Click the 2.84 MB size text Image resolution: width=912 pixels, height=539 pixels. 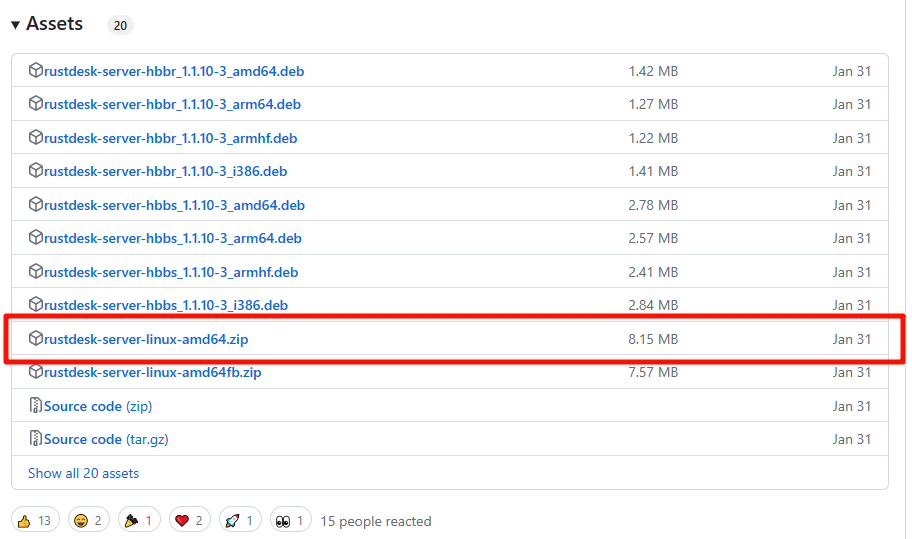coord(653,305)
